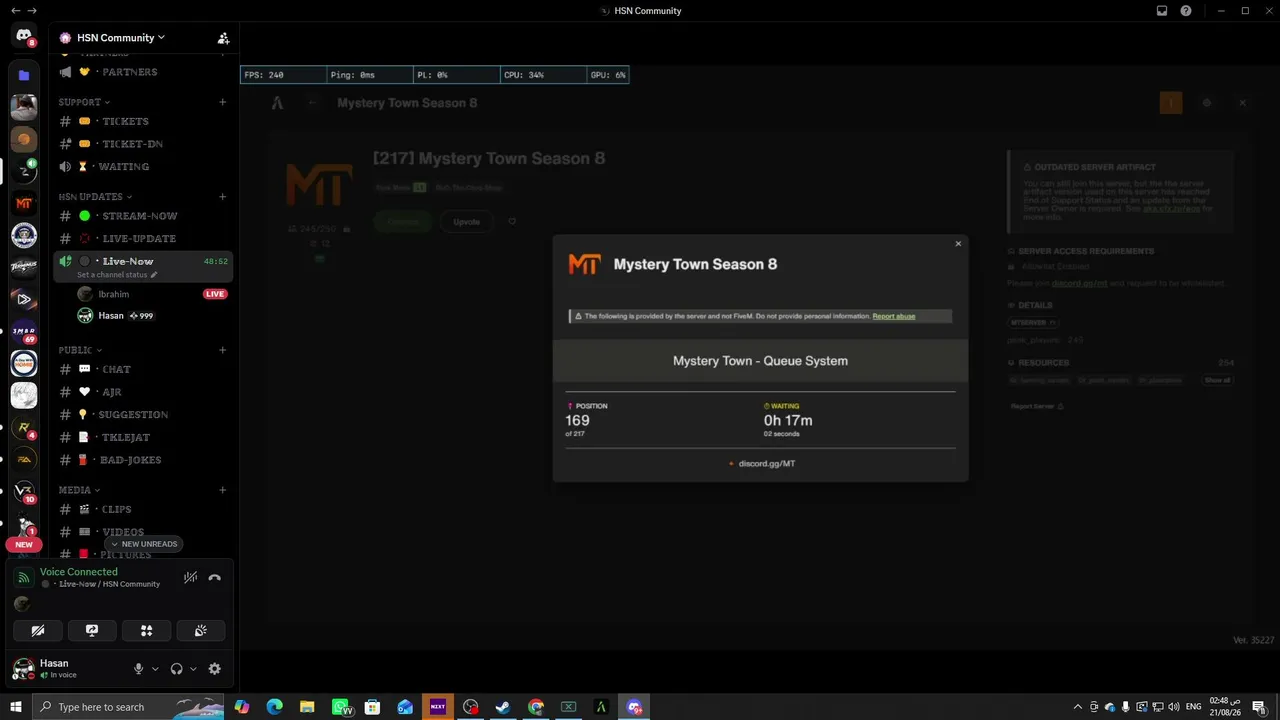Screen dimensions: 1280x720
Task: Open the CHAT channel
Action: (x=143, y=370)
